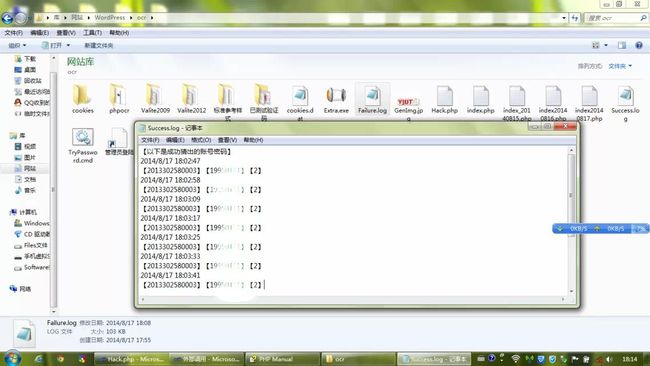Expand the WordPress breadcrumb arrow
650x366 pixels.
[x=131, y=18]
